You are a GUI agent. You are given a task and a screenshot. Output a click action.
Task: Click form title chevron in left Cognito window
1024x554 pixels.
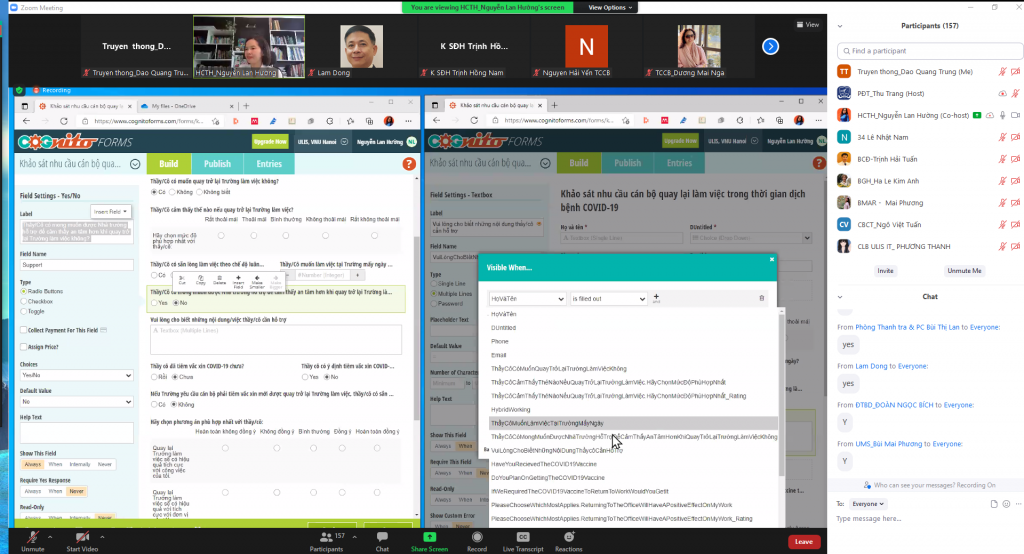coord(135,164)
